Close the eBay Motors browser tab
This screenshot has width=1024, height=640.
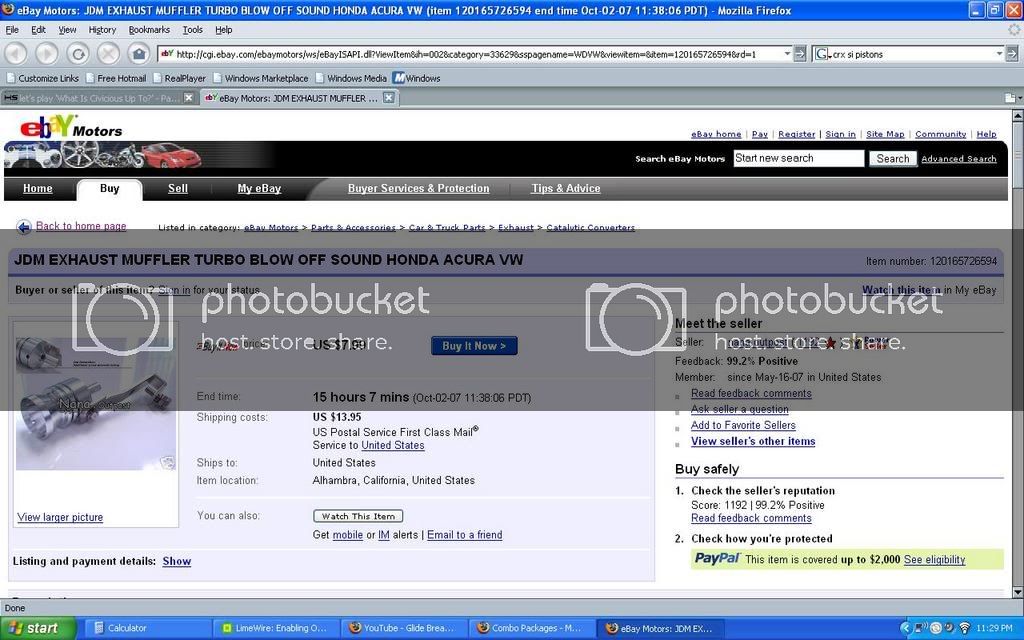coord(389,98)
